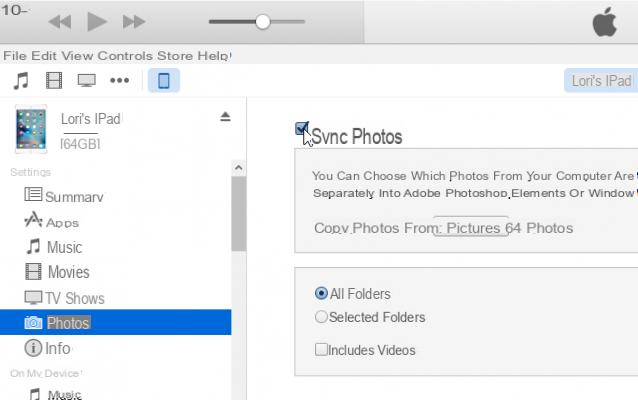The width and height of the screenshot is (638, 400).
Task: Click the Lori's iPad button at top right
Action: [x=601, y=81]
